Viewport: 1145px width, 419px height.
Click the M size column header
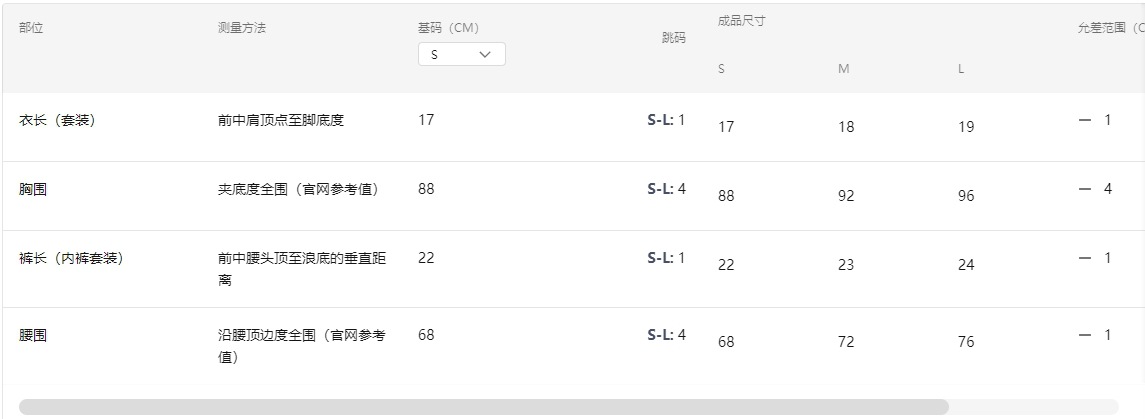tap(843, 69)
